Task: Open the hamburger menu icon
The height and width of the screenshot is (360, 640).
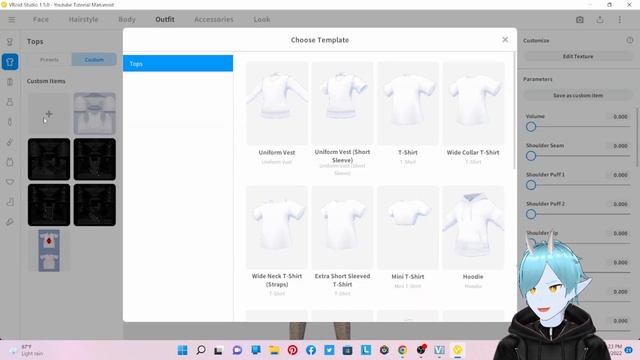Action: (x=11, y=20)
